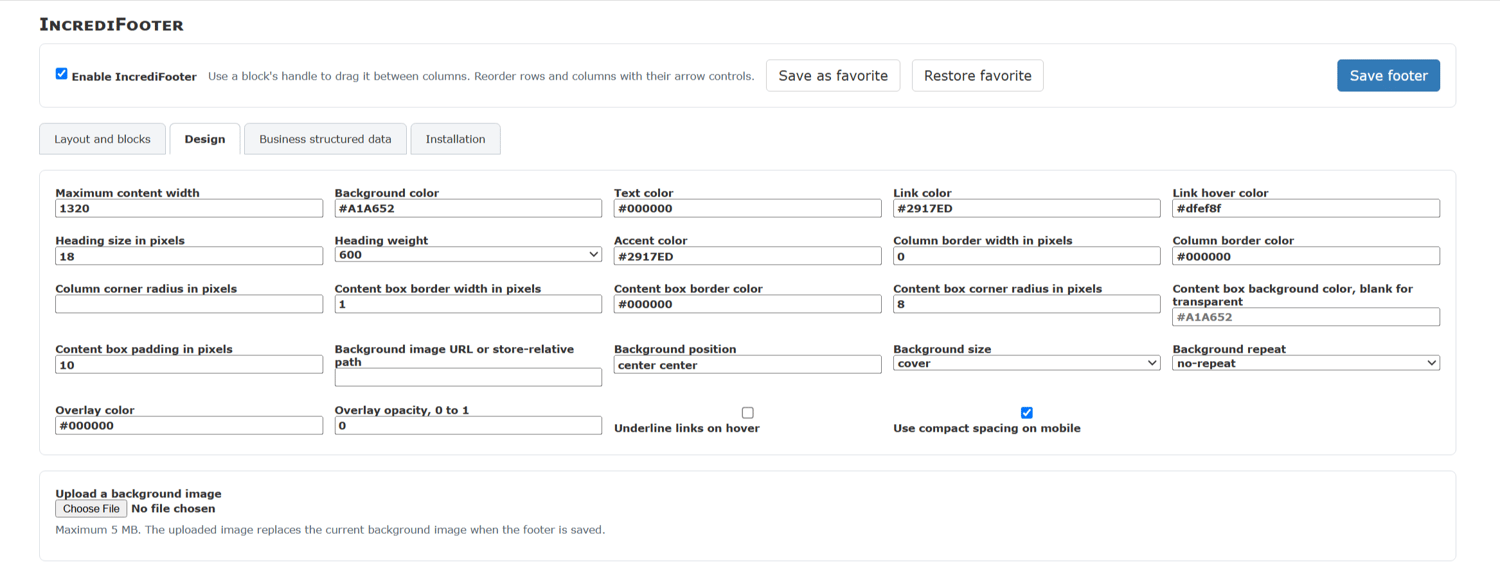Screen dimensions: 1500x584
Task: Click Content box background color field
Action: pos(1306,317)
